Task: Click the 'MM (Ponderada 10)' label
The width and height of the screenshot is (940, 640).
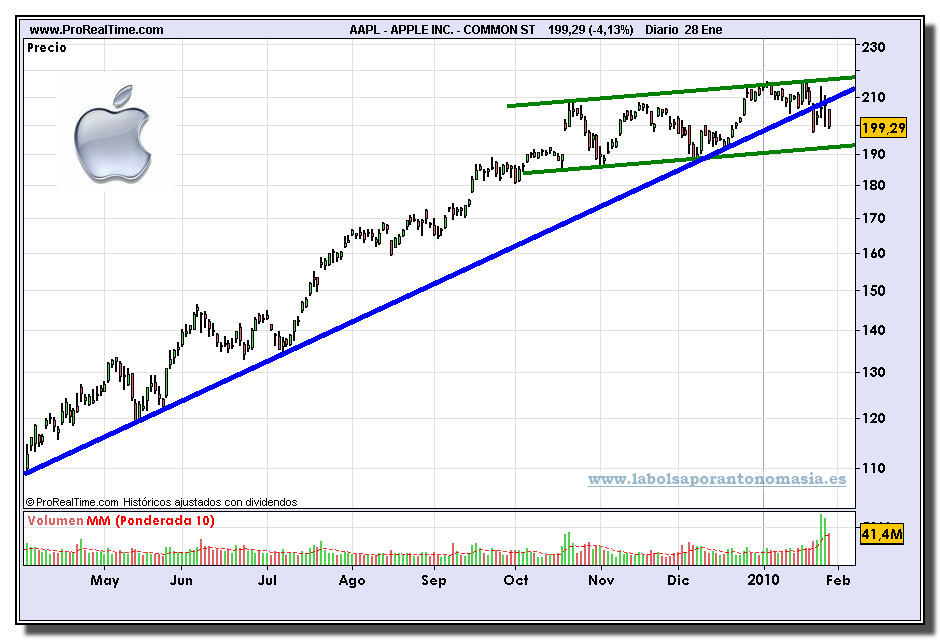Action: [150, 520]
